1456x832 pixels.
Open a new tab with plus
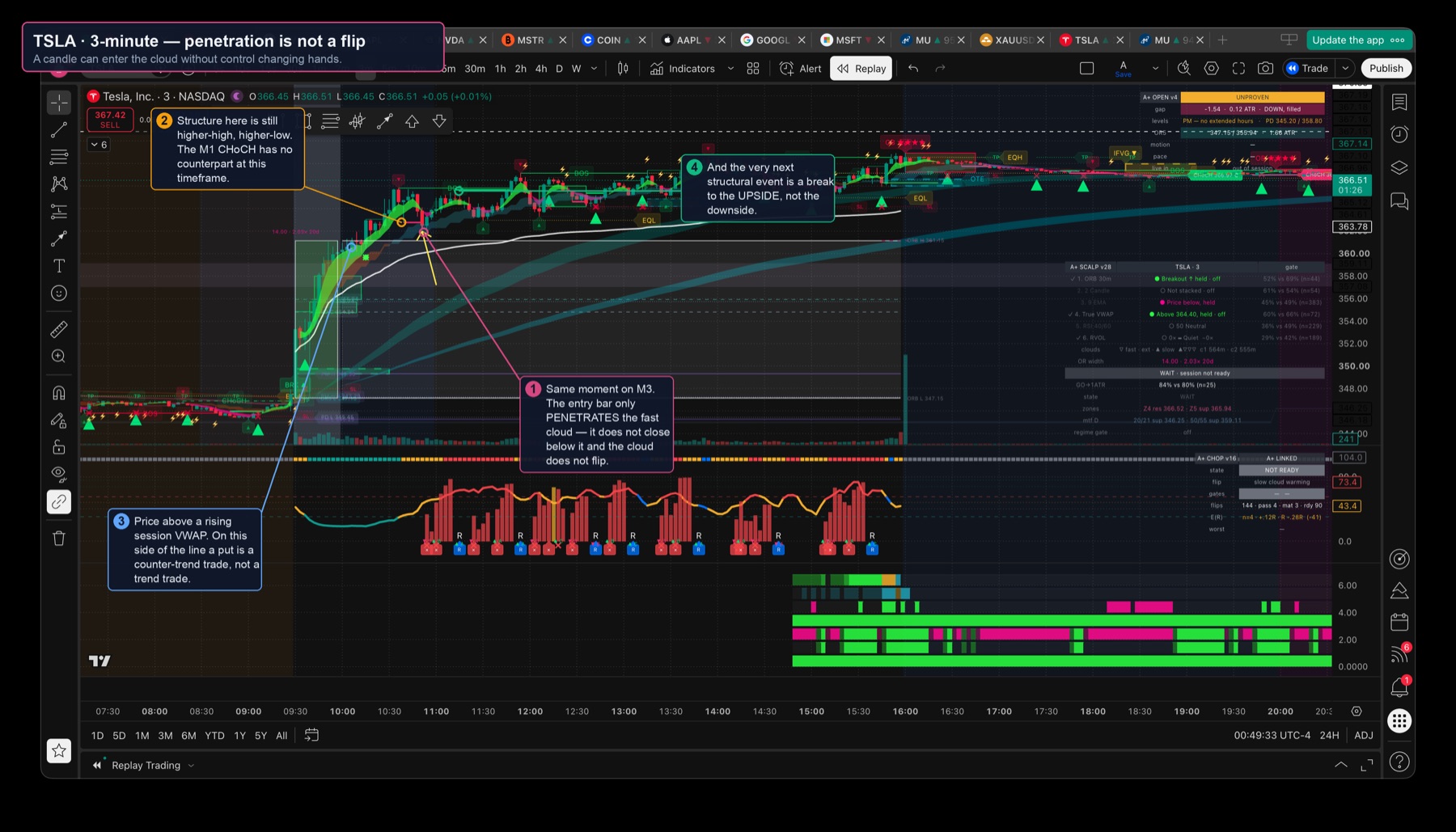[x=1223, y=40]
